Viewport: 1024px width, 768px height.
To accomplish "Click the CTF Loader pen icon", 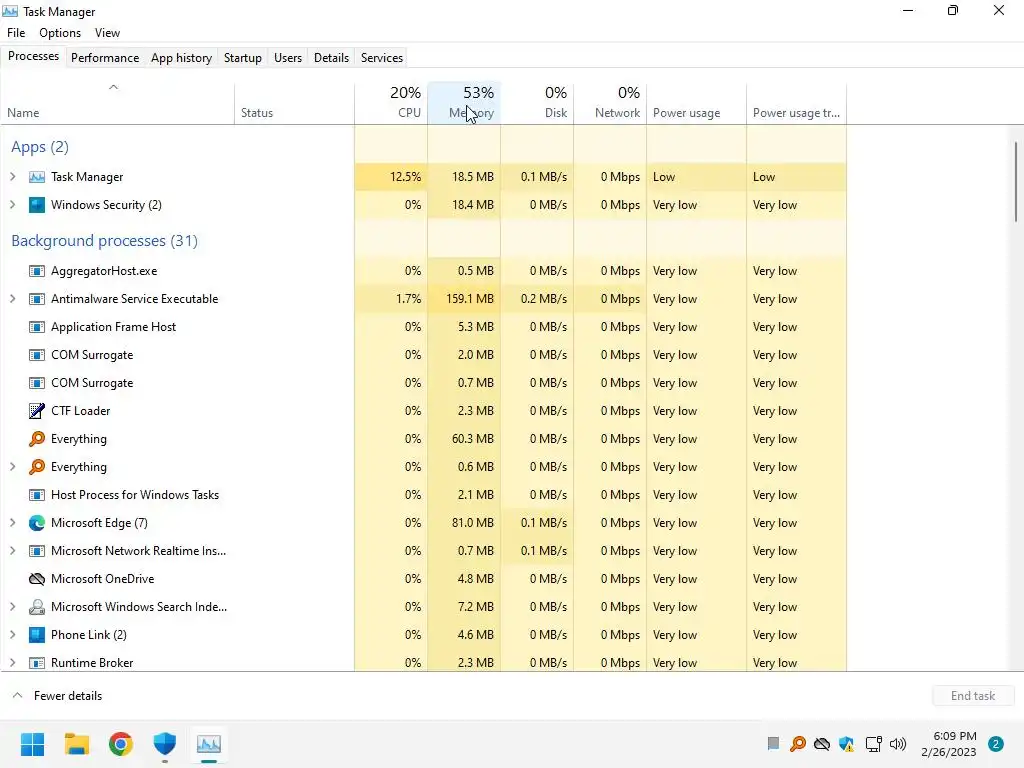I will (37, 411).
